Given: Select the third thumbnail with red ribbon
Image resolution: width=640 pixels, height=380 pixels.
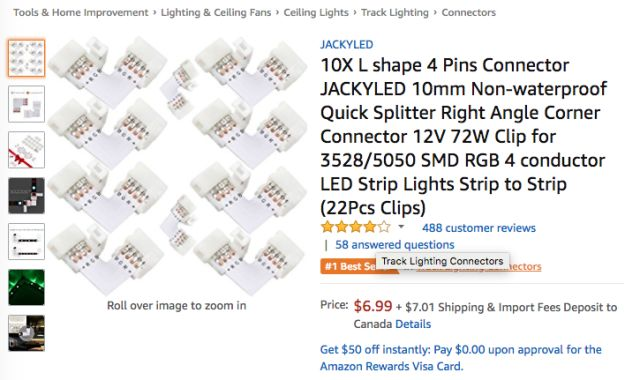Looking at the screenshot, I should point(27,150).
